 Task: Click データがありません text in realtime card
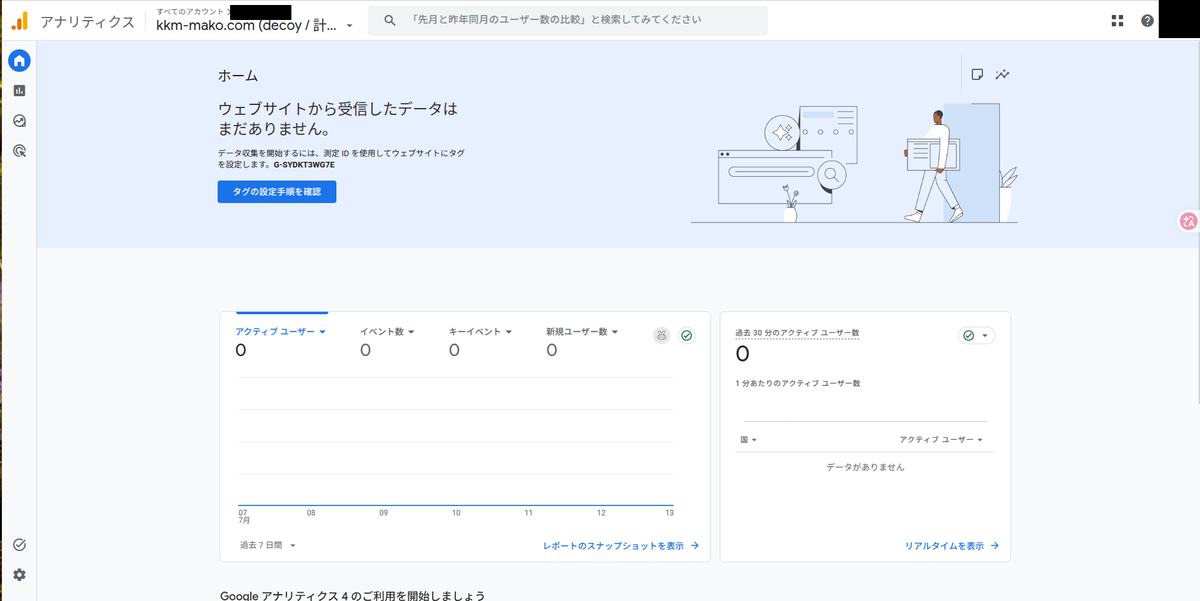pos(865,467)
